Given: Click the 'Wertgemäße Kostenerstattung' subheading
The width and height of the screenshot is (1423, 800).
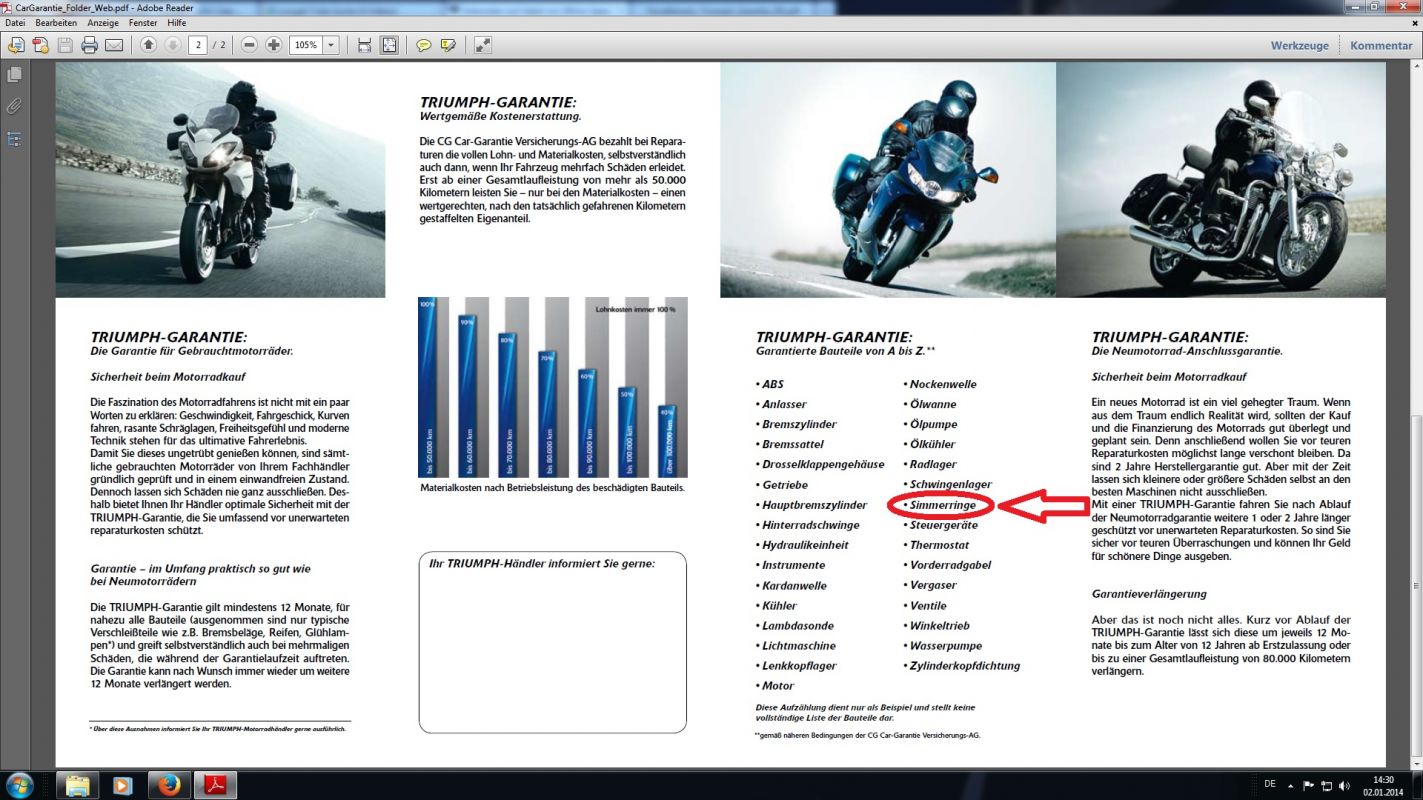Looking at the screenshot, I should 500,117.
